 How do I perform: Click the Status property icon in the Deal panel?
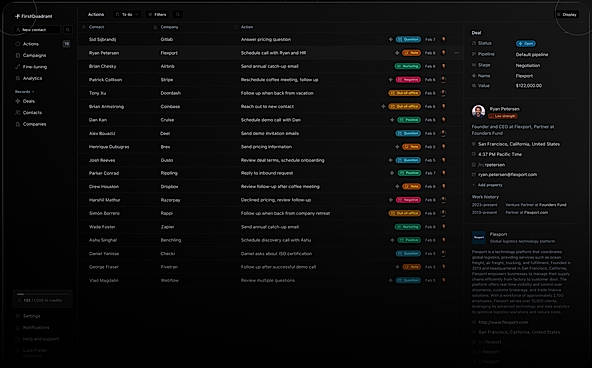[474, 43]
